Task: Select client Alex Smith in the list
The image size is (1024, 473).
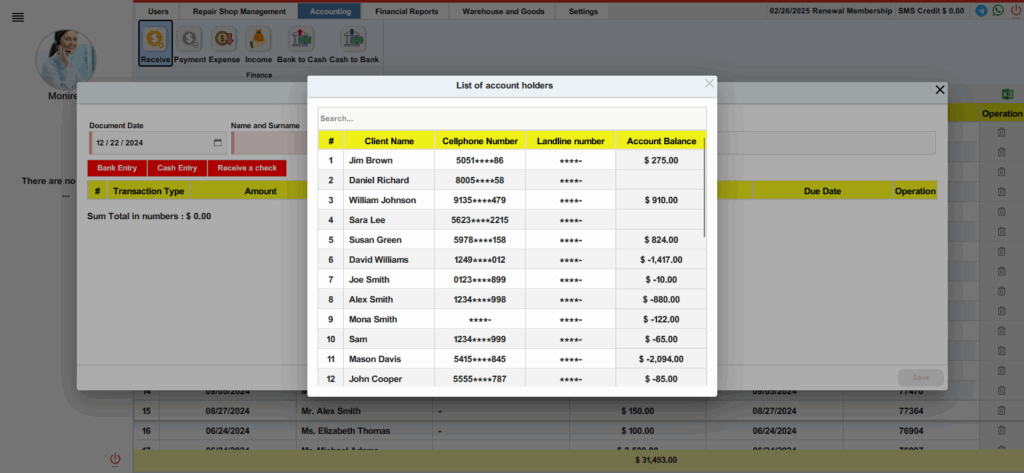Action: tap(371, 299)
